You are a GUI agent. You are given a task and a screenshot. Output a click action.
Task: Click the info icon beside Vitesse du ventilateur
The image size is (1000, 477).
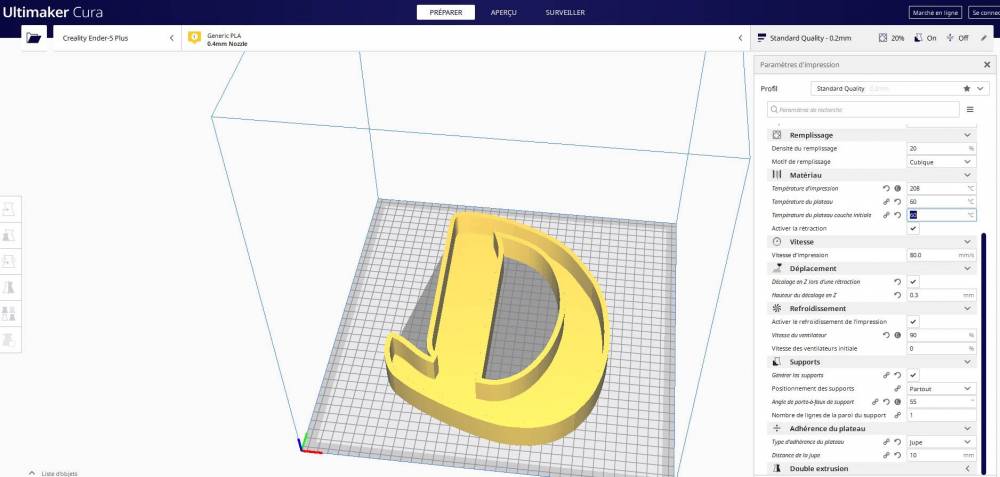click(897, 335)
